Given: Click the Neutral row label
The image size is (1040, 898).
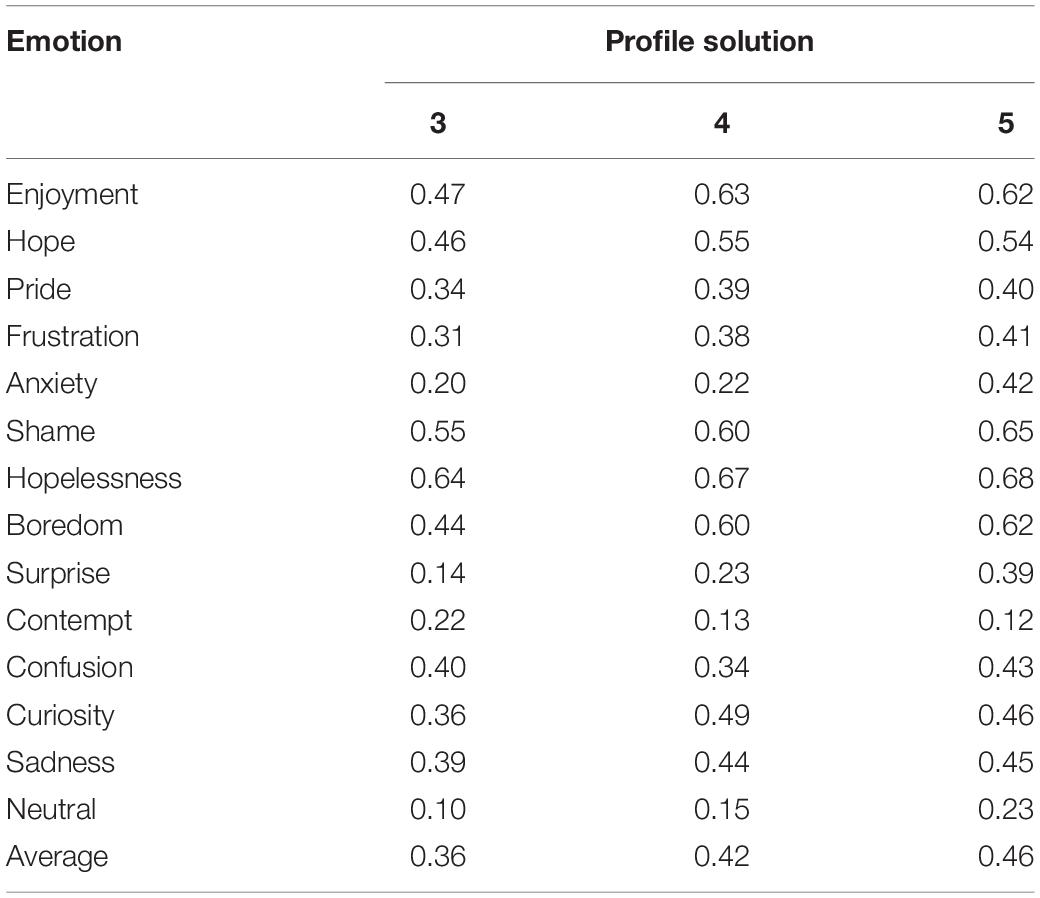Looking at the screenshot, I should tap(51, 809).
